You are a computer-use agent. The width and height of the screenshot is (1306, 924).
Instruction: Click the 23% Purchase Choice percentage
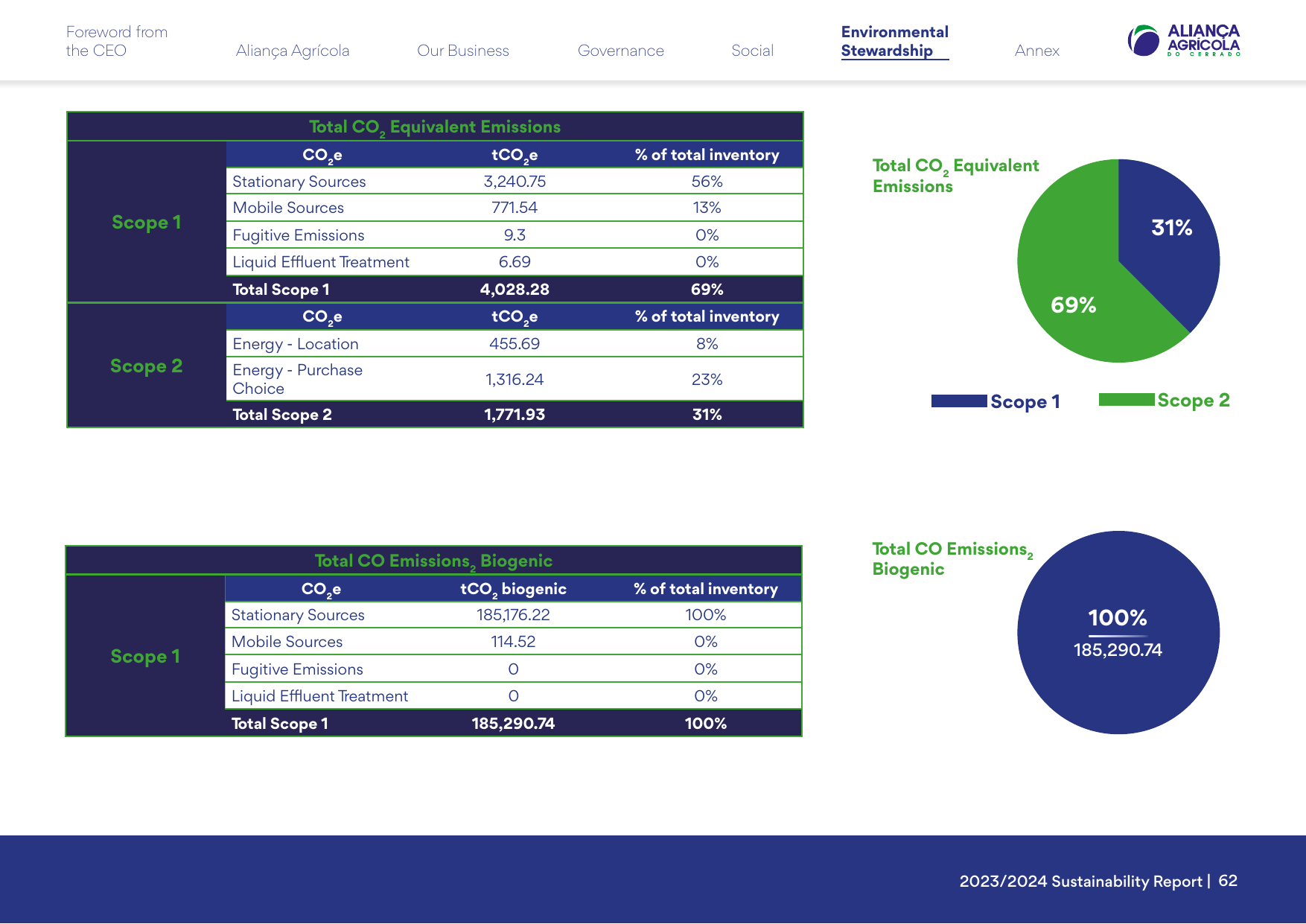pyautogui.click(x=707, y=380)
